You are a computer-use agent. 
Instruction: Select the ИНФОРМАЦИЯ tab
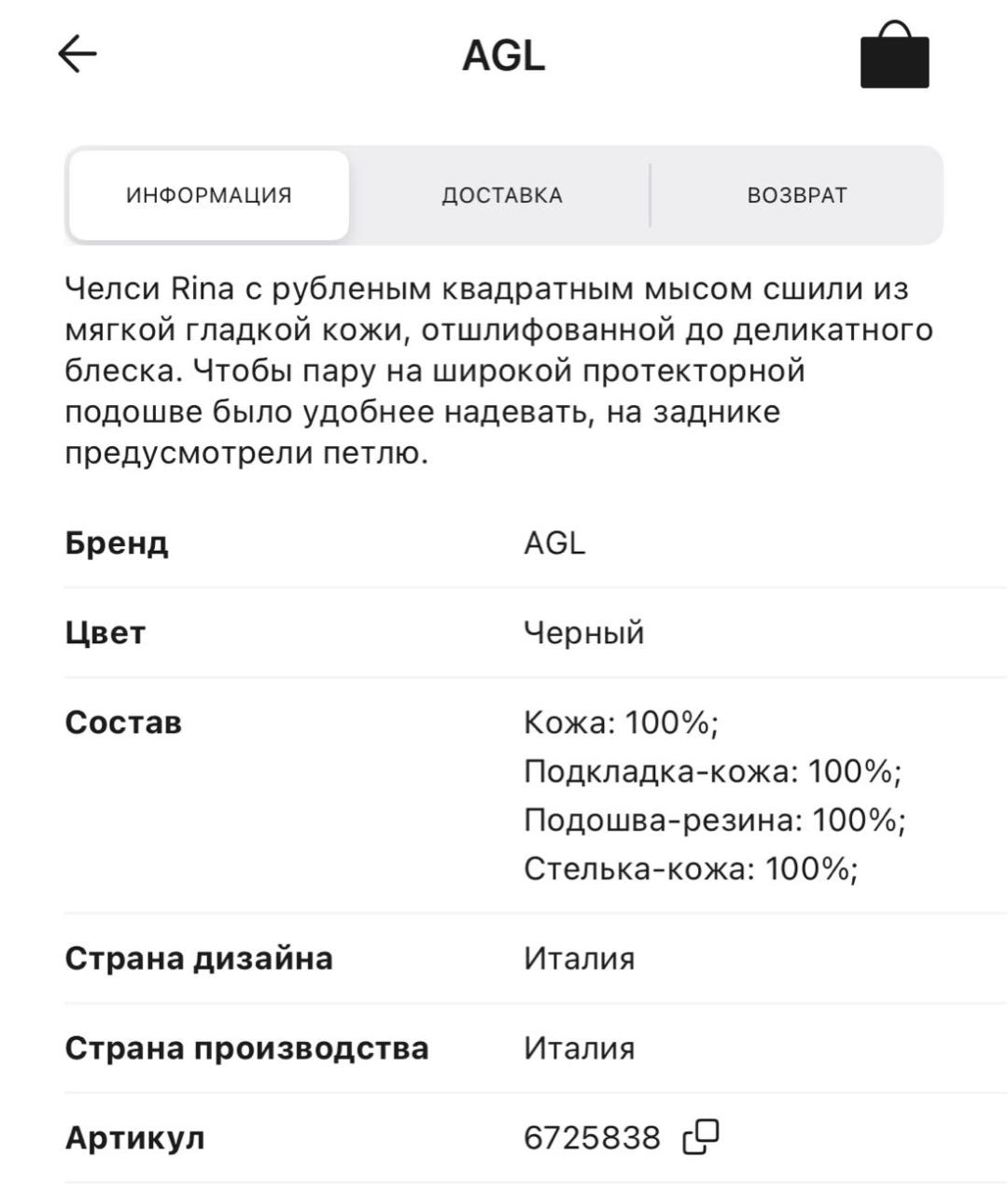pos(209,194)
